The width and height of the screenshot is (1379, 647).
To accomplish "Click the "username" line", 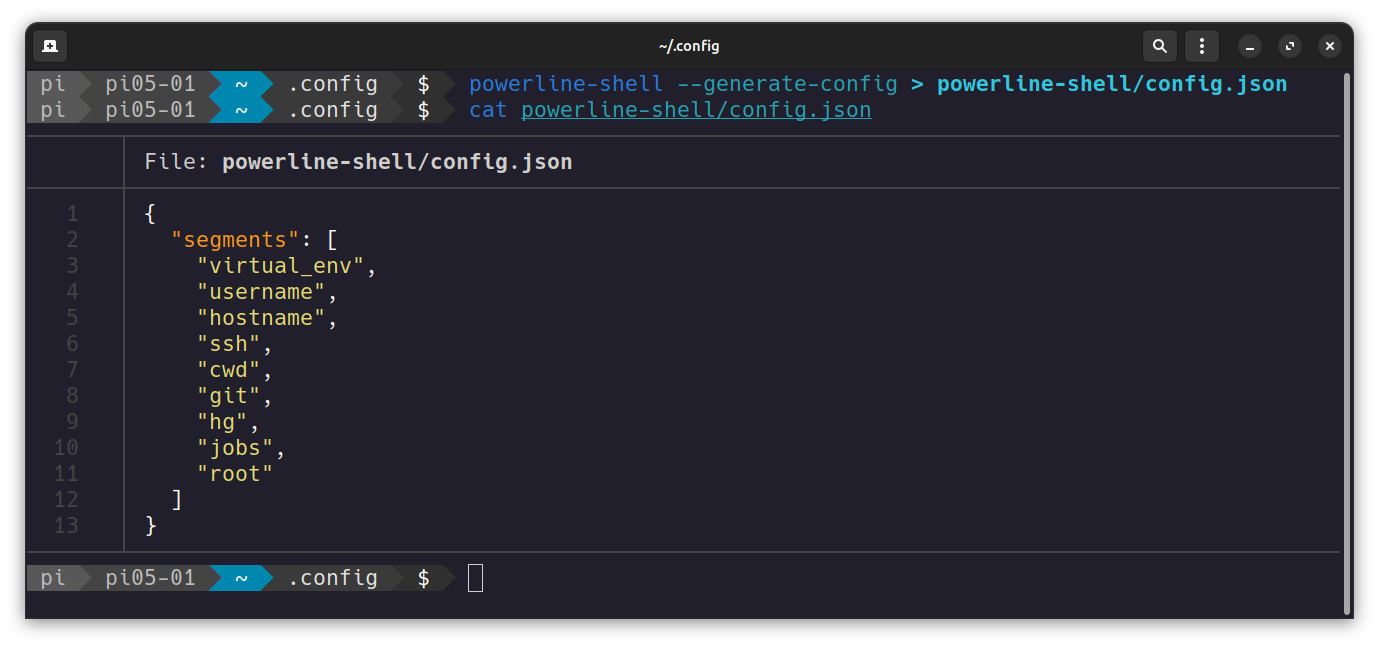I will tap(267, 292).
